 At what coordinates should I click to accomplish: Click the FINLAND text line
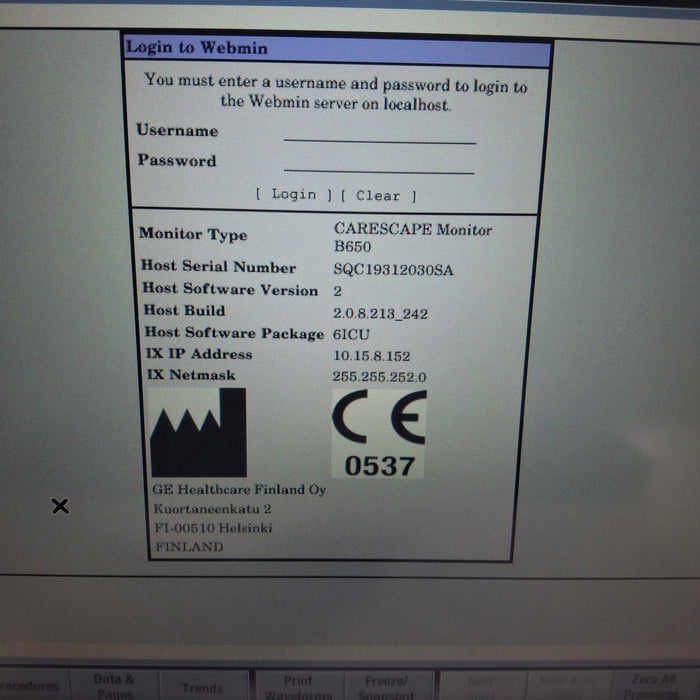click(189, 546)
